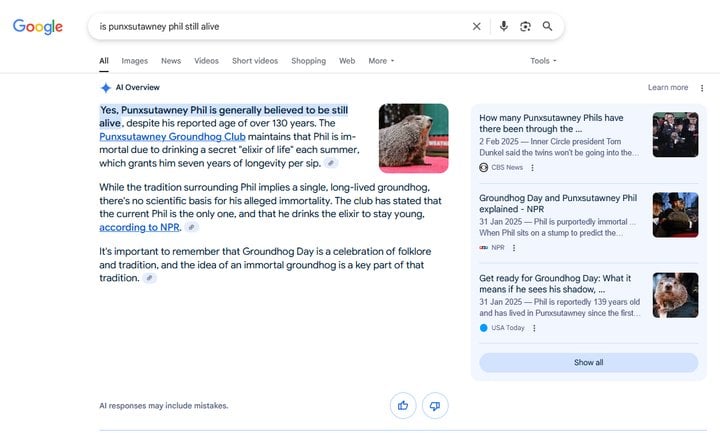
Task: Open the source link icon after 'that tradition.'
Action: coord(149,278)
